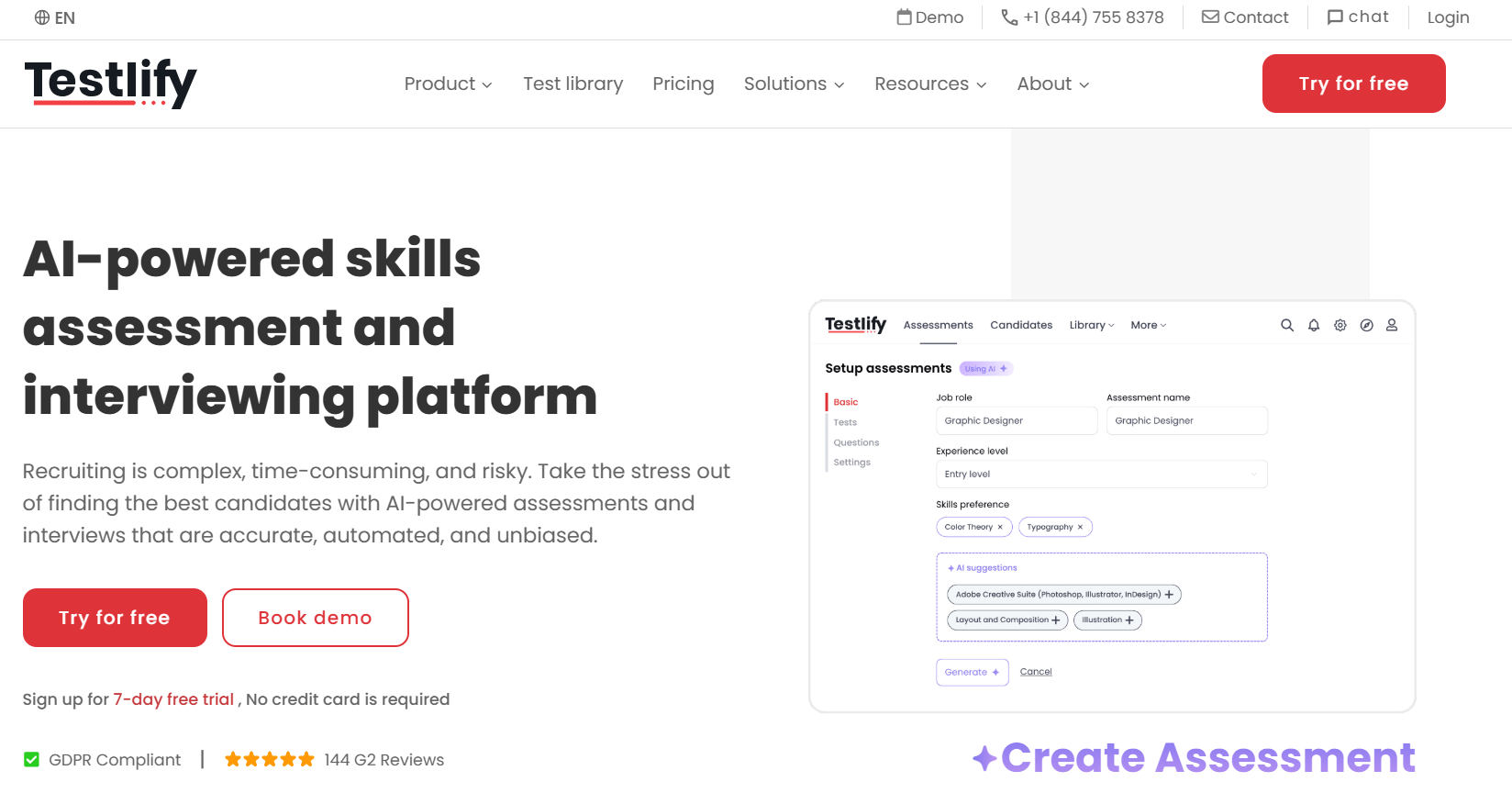
Task: Click Try for free below the hero paragraph
Action: [115, 618]
